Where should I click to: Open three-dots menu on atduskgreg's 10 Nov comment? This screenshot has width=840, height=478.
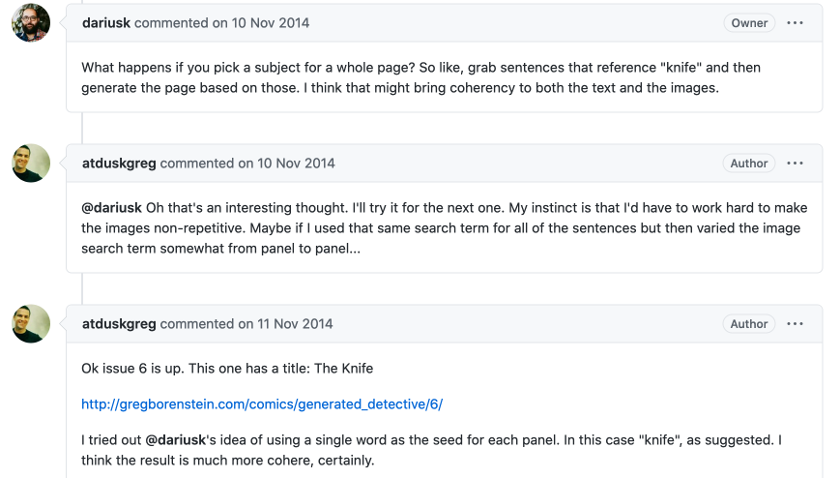click(x=795, y=163)
